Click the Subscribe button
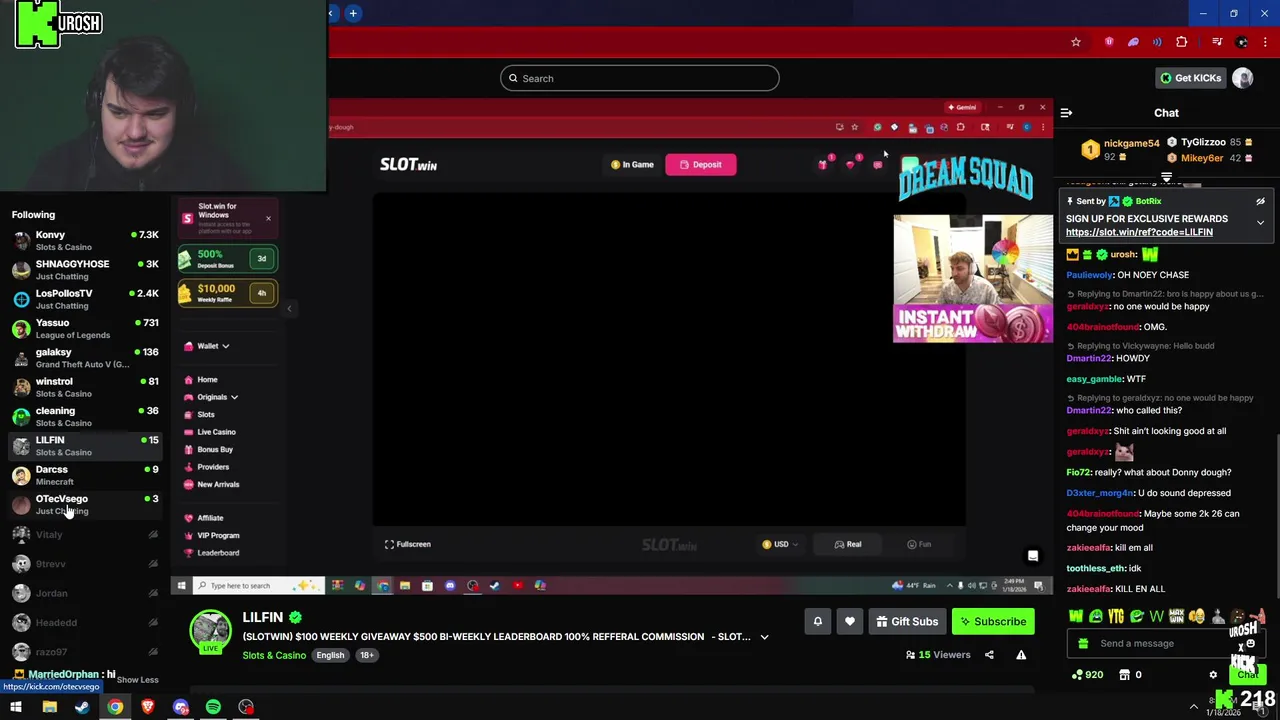Viewport: 1280px width, 720px height. tap(993, 622)
